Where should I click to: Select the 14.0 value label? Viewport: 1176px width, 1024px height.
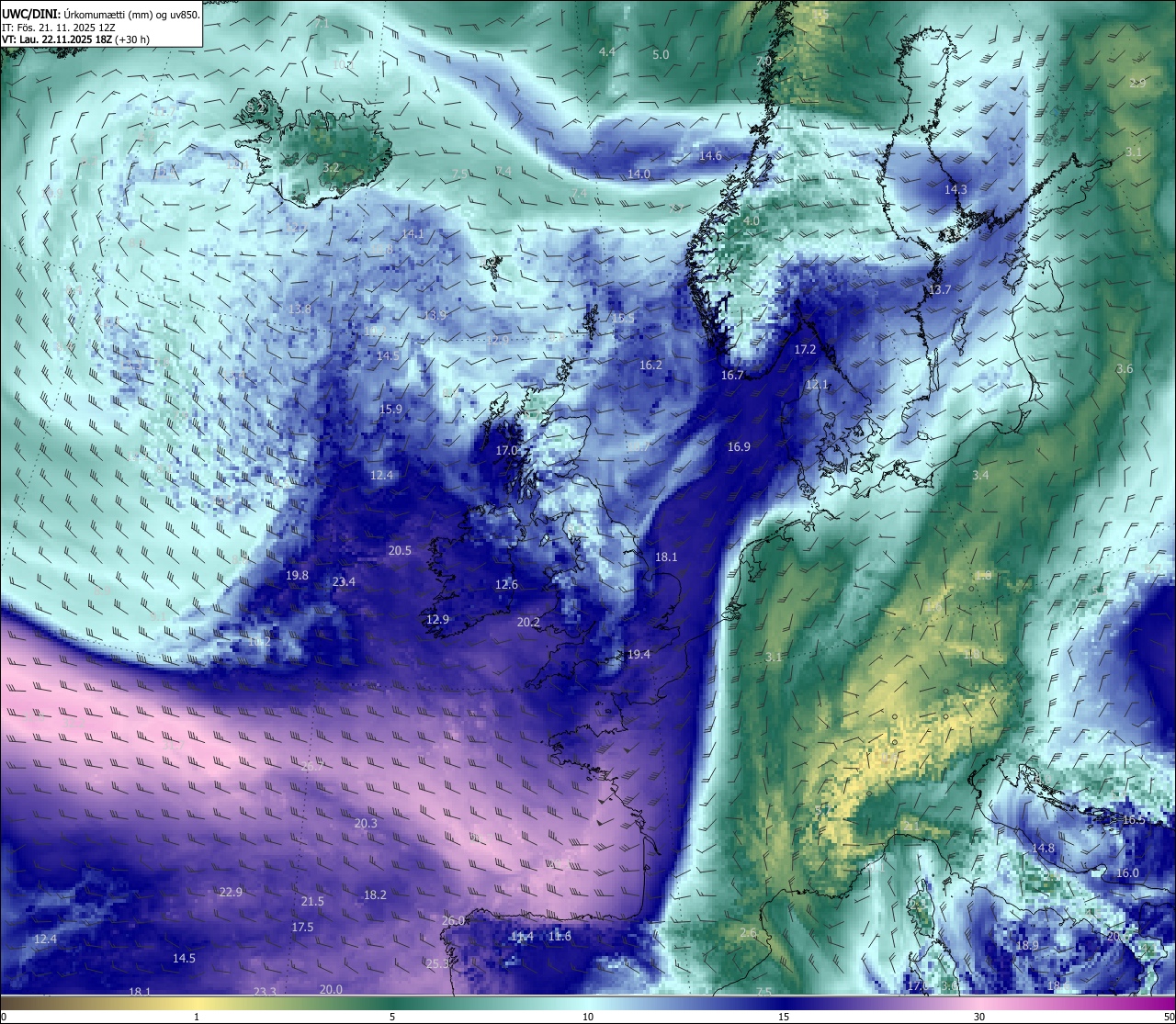[639, 174]
